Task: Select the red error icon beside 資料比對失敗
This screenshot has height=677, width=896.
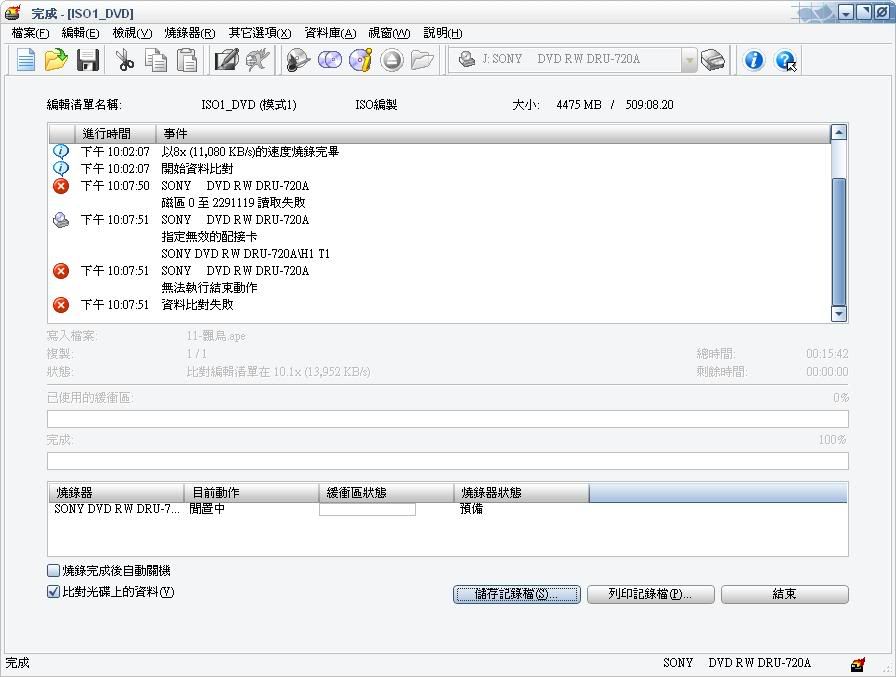Action: tap(61, 305)
